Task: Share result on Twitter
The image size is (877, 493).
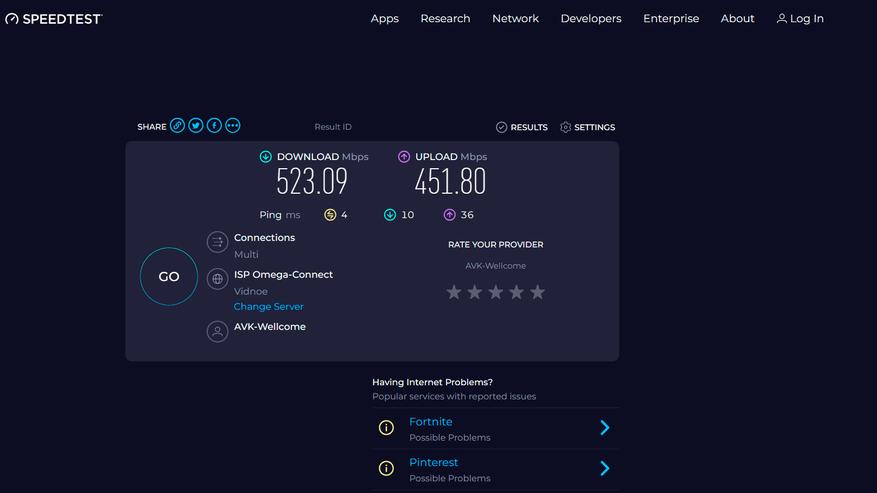Action: (x=196, y=126)
